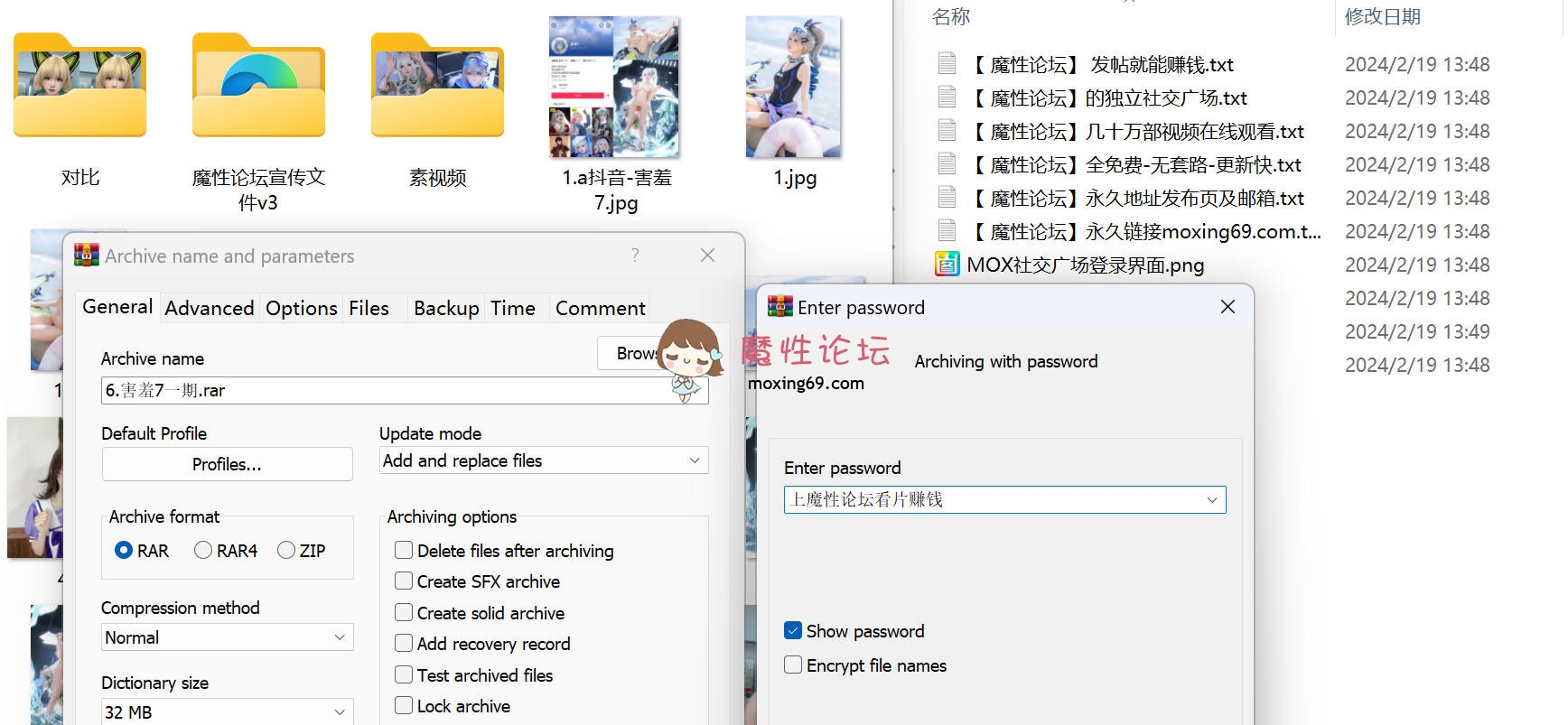This screenshot has height=725, width=1568.
Task: Close the Archive name and parameters dialog
Action: pos(707,256)
